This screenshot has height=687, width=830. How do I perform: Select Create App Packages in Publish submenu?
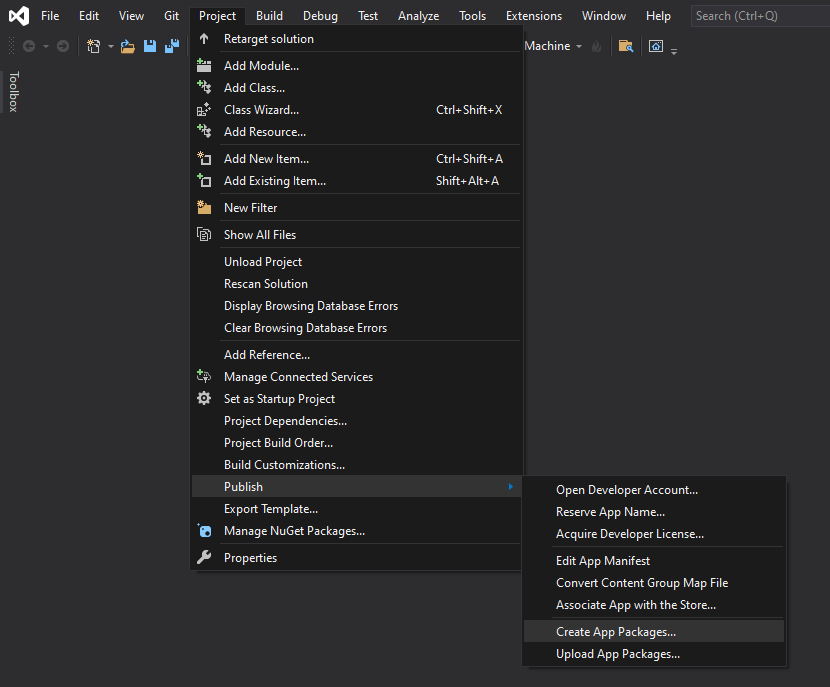[616, 632]
